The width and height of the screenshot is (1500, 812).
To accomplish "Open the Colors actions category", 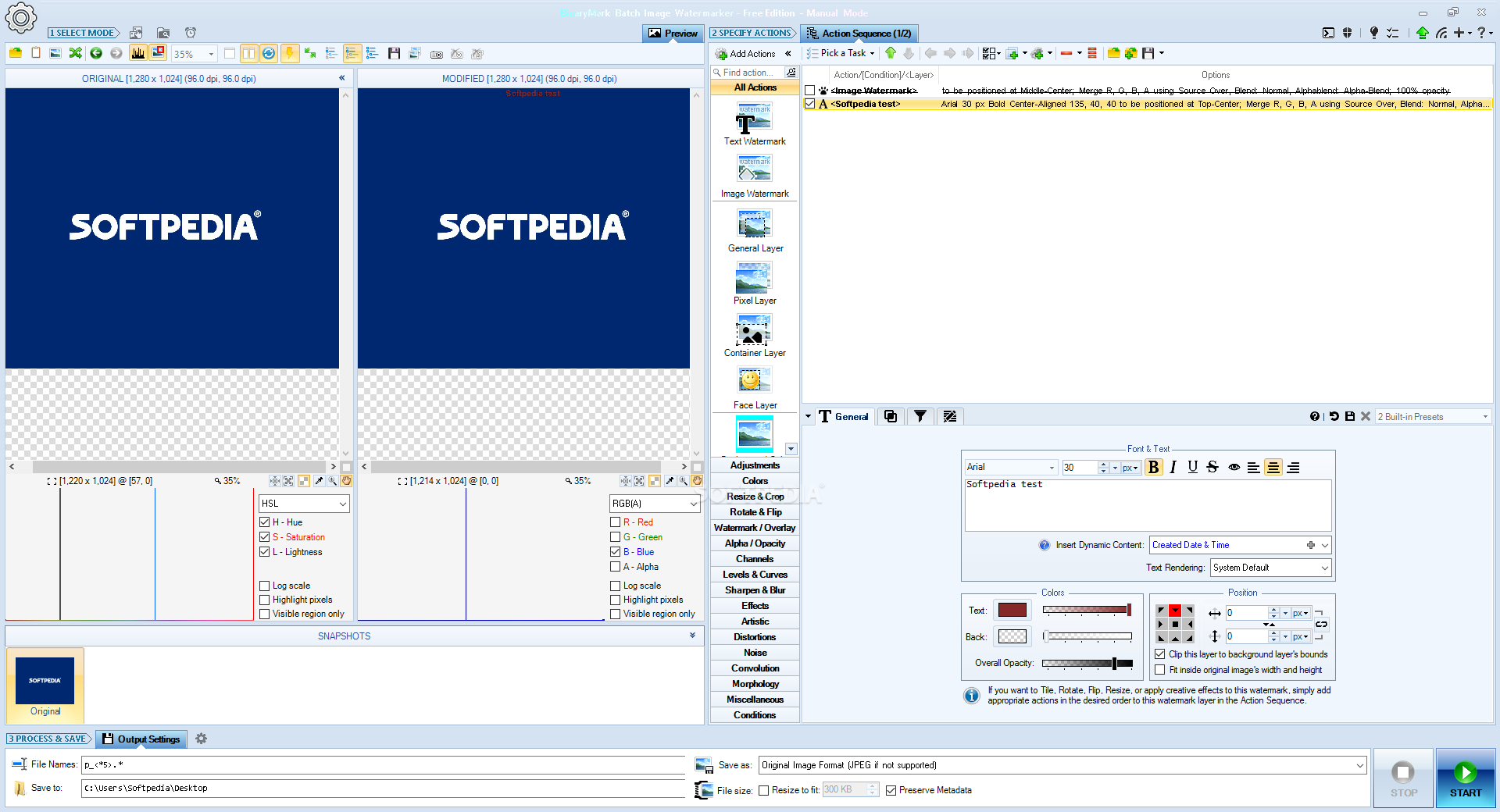I will point(755,481).
